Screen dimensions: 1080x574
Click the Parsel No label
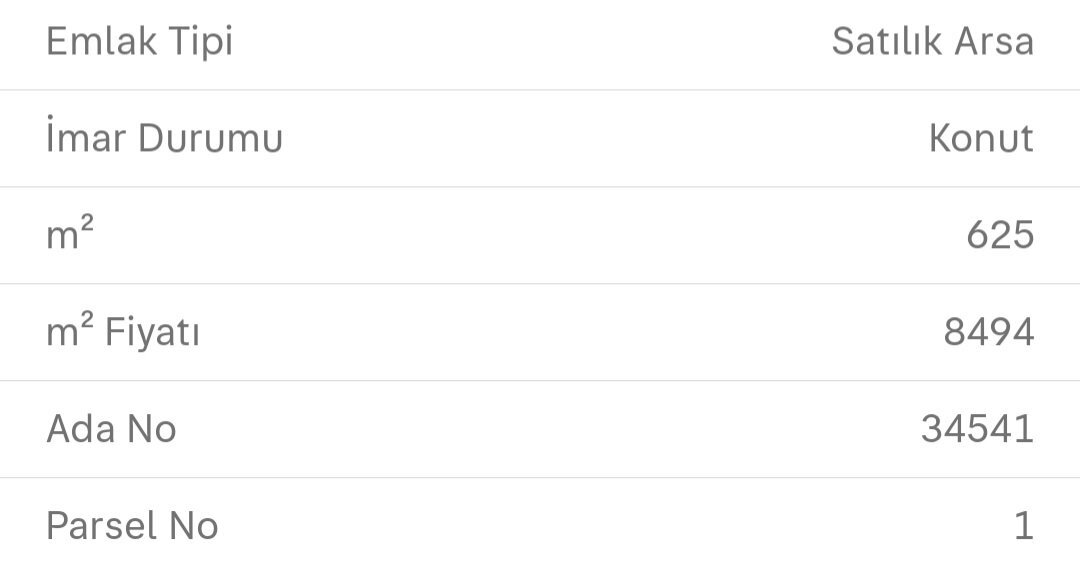pos(132,526)
